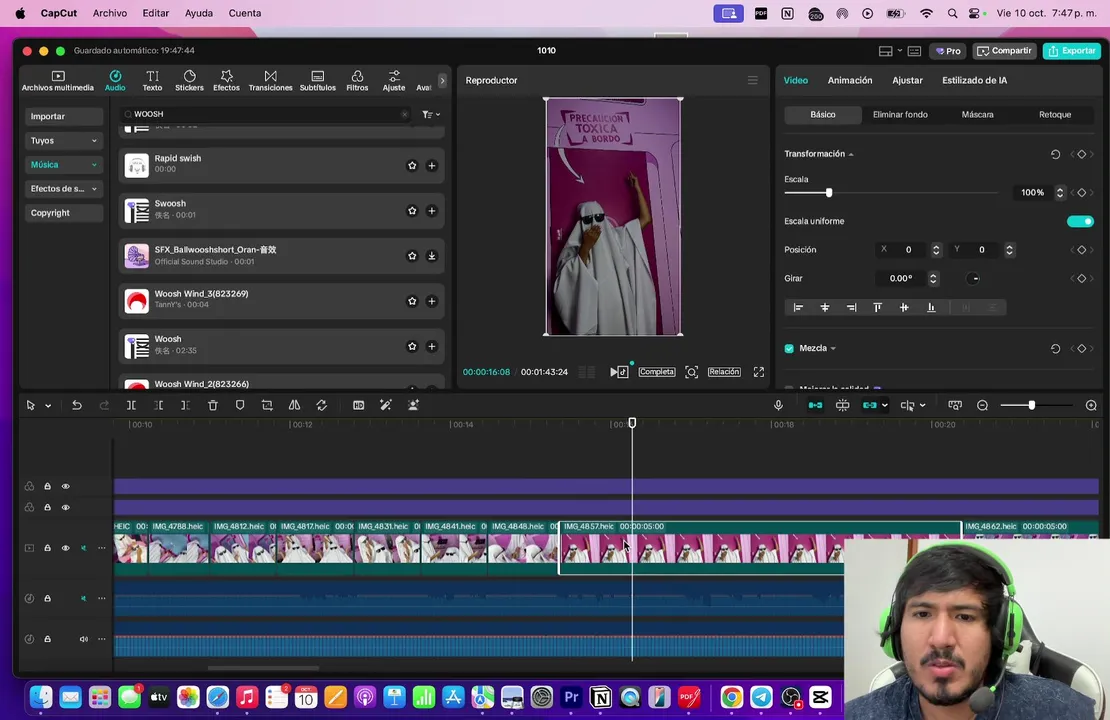The image size is (1110, 720).
Task: Toggle Escala uniforme switch
Action: [1080, 222]
